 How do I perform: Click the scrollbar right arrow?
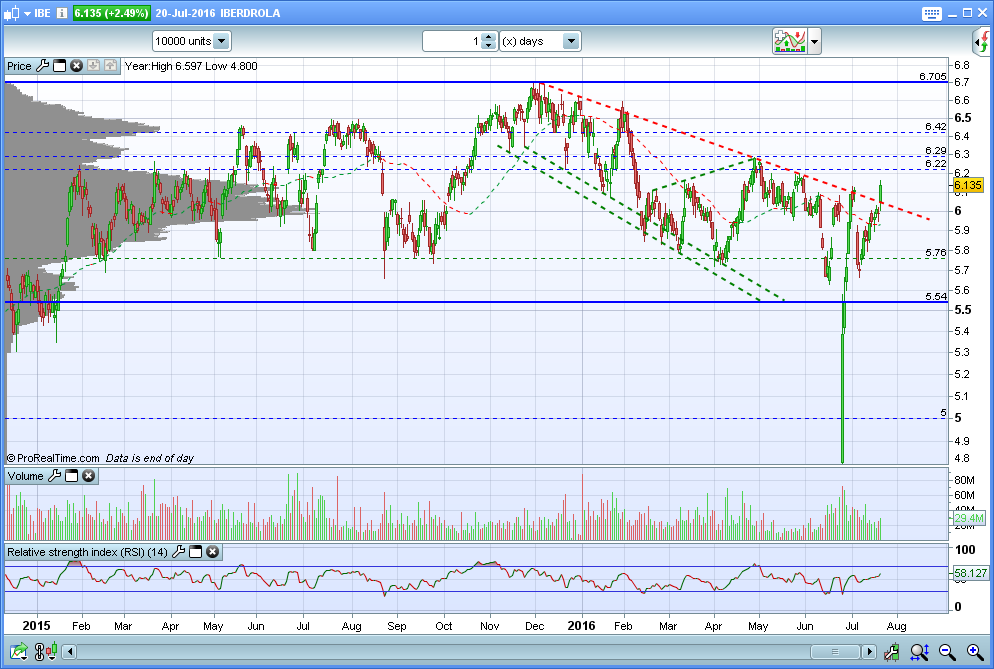click(x=869, y=651)
